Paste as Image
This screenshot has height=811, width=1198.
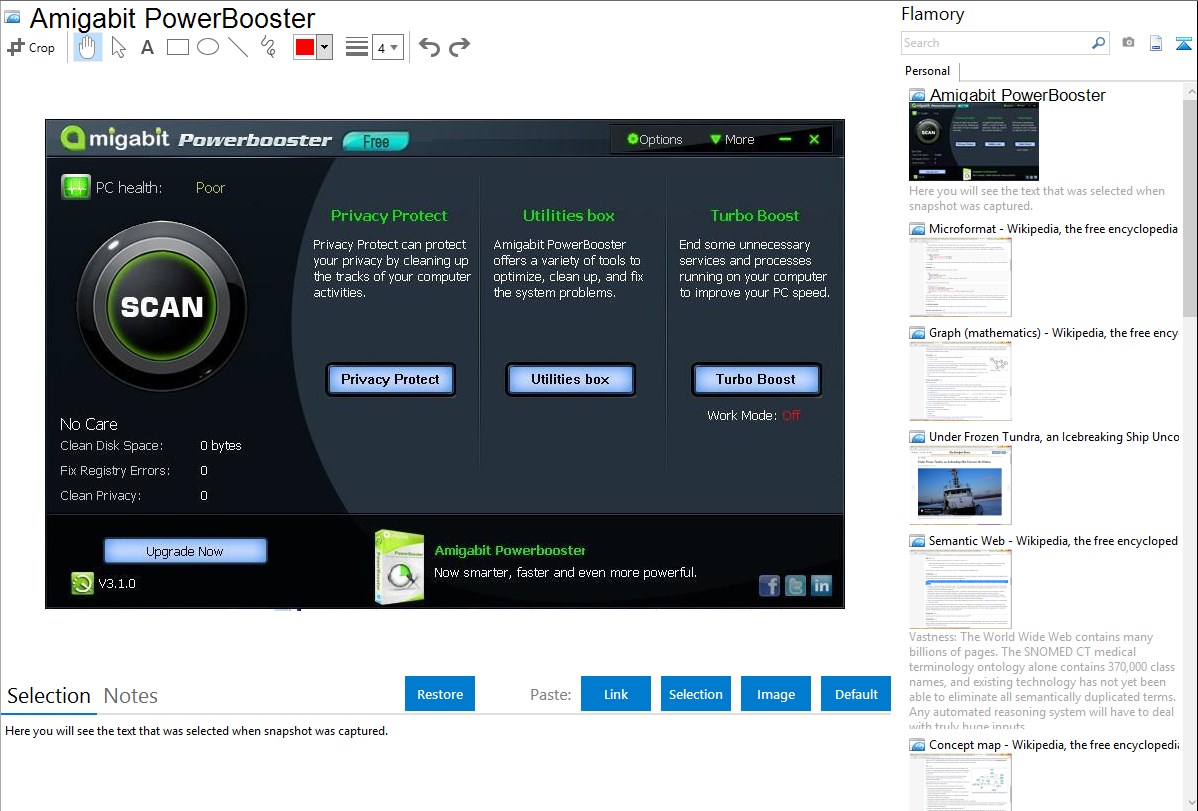(776, 694)
